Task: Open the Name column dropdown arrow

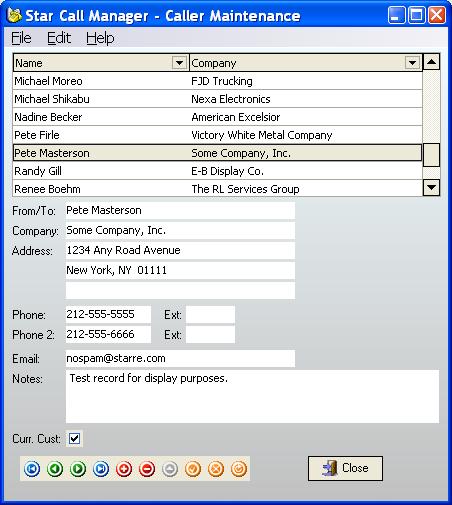Action: click(x=179, y=63)
